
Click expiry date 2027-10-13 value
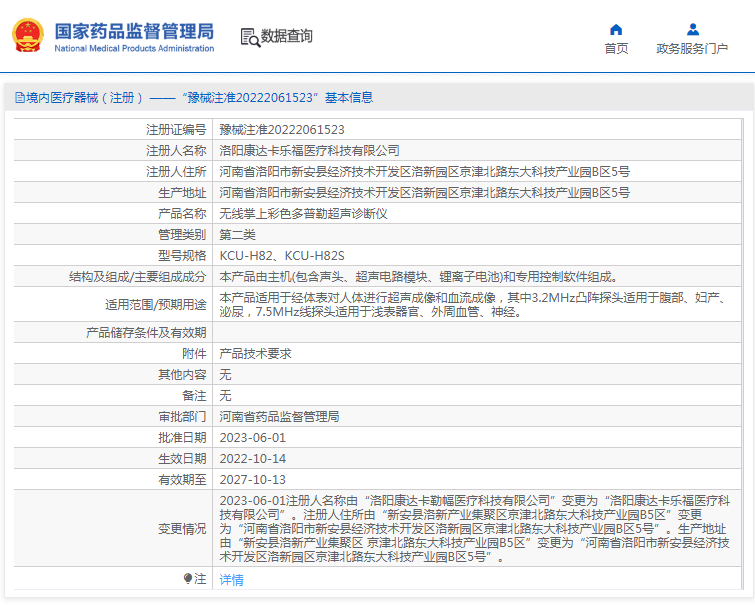pos(253,479)
